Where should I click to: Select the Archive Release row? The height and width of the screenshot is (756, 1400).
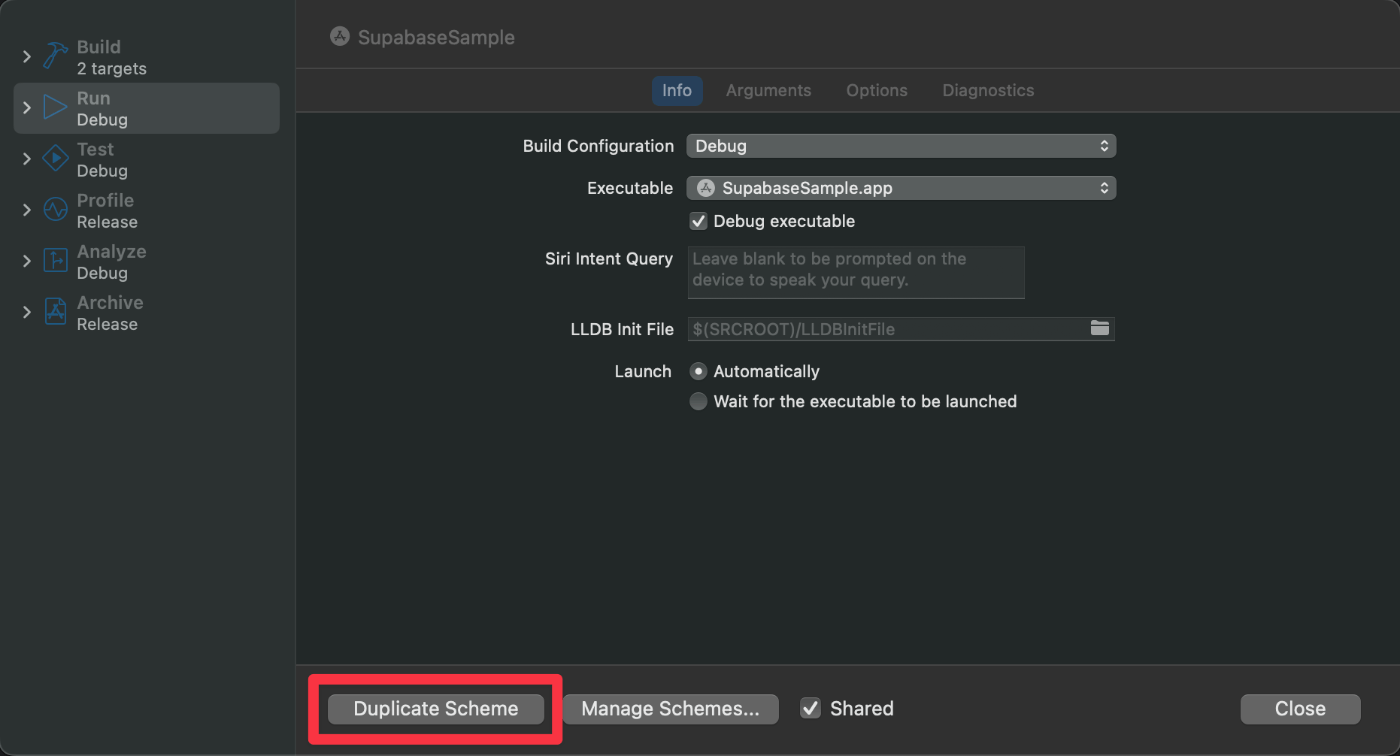point(146,312)
